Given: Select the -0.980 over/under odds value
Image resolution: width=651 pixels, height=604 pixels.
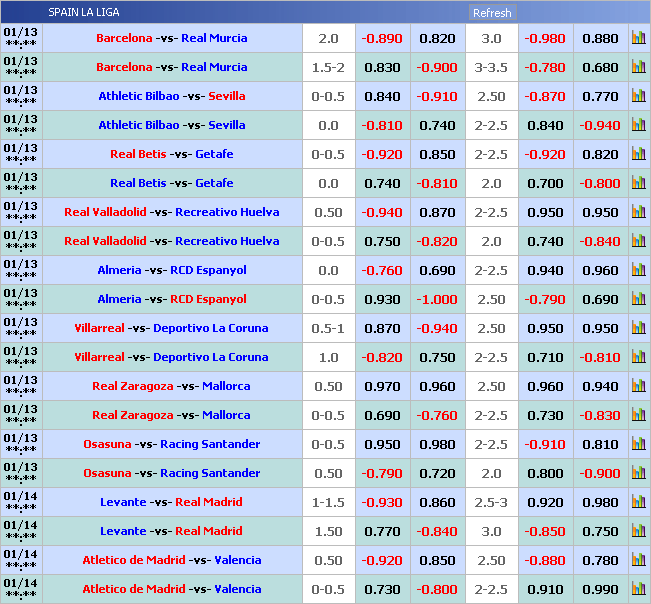Looking at the screenshot, I should tap(545, 38).
